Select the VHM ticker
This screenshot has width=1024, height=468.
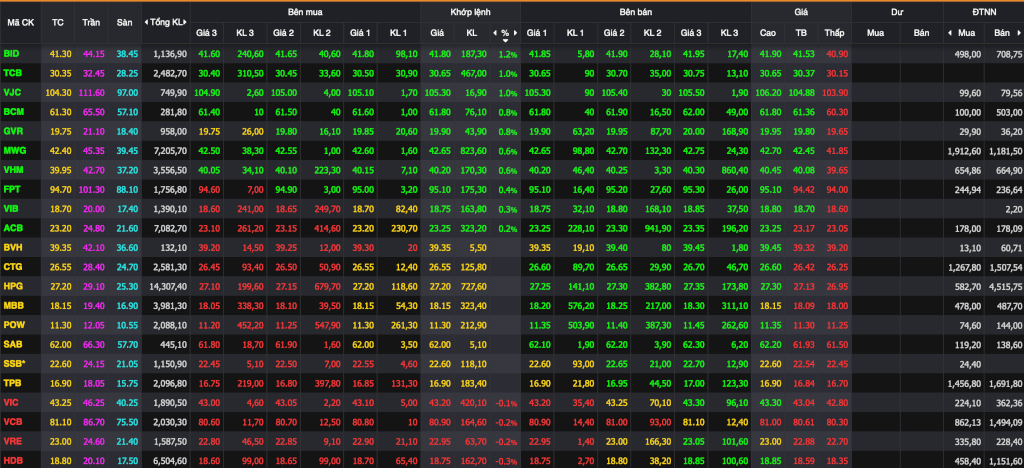pos(13,170)
